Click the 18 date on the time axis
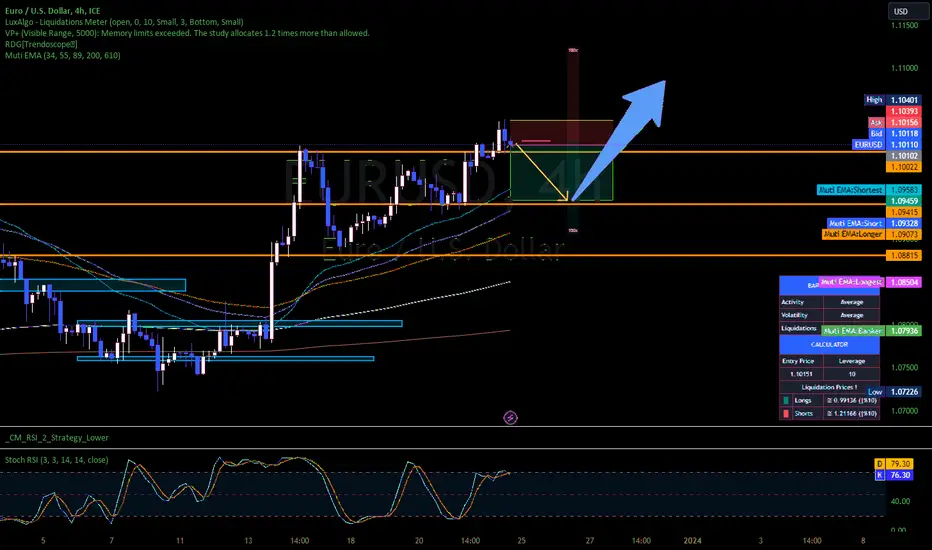Screen dimensions: 932x550 point(351,540)
